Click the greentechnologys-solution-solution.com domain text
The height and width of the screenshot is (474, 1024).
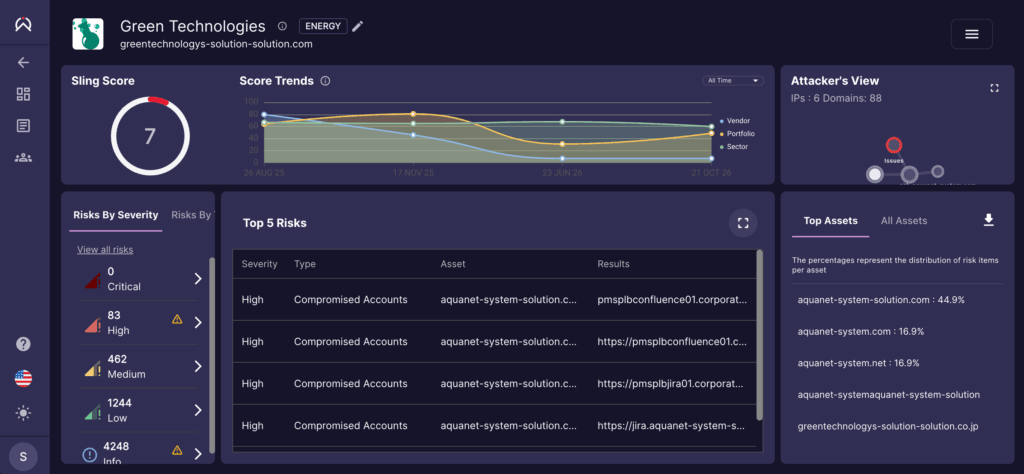click(216, 44)
